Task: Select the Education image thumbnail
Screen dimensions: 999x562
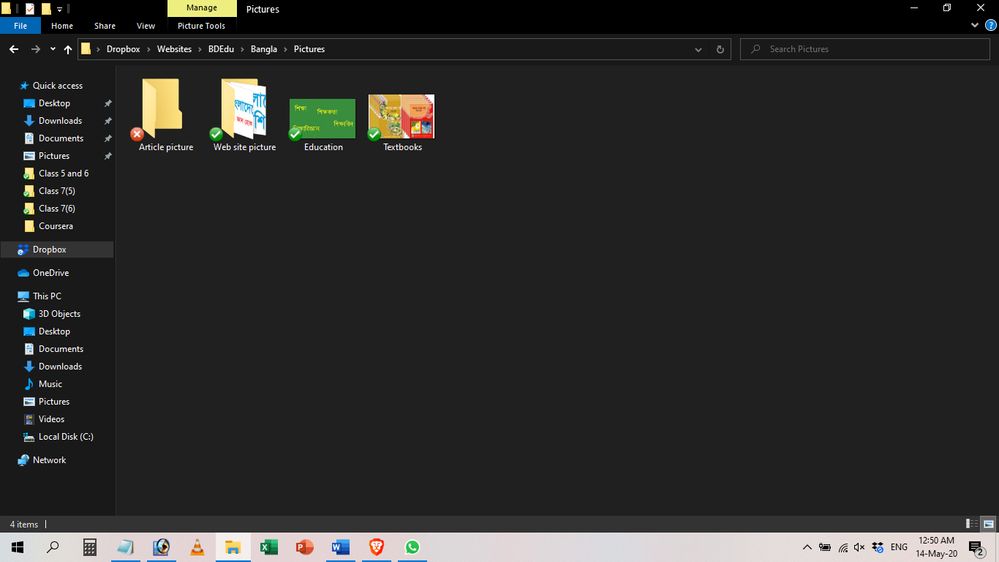Action: (323, 119)
